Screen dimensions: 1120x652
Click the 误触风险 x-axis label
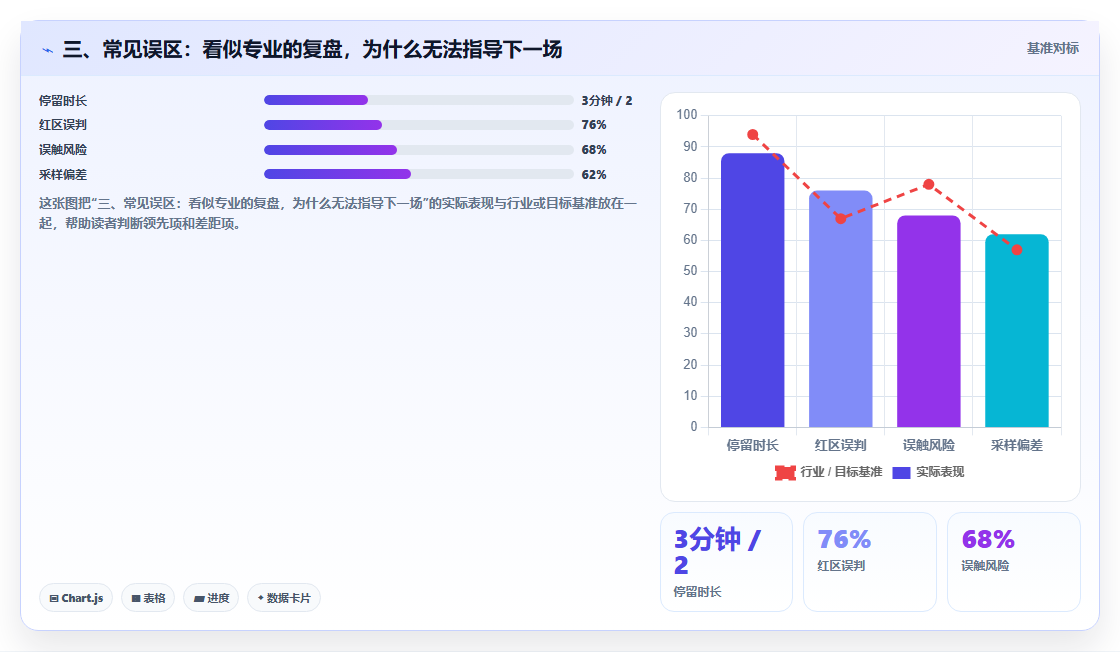click(x=929, y=446)
